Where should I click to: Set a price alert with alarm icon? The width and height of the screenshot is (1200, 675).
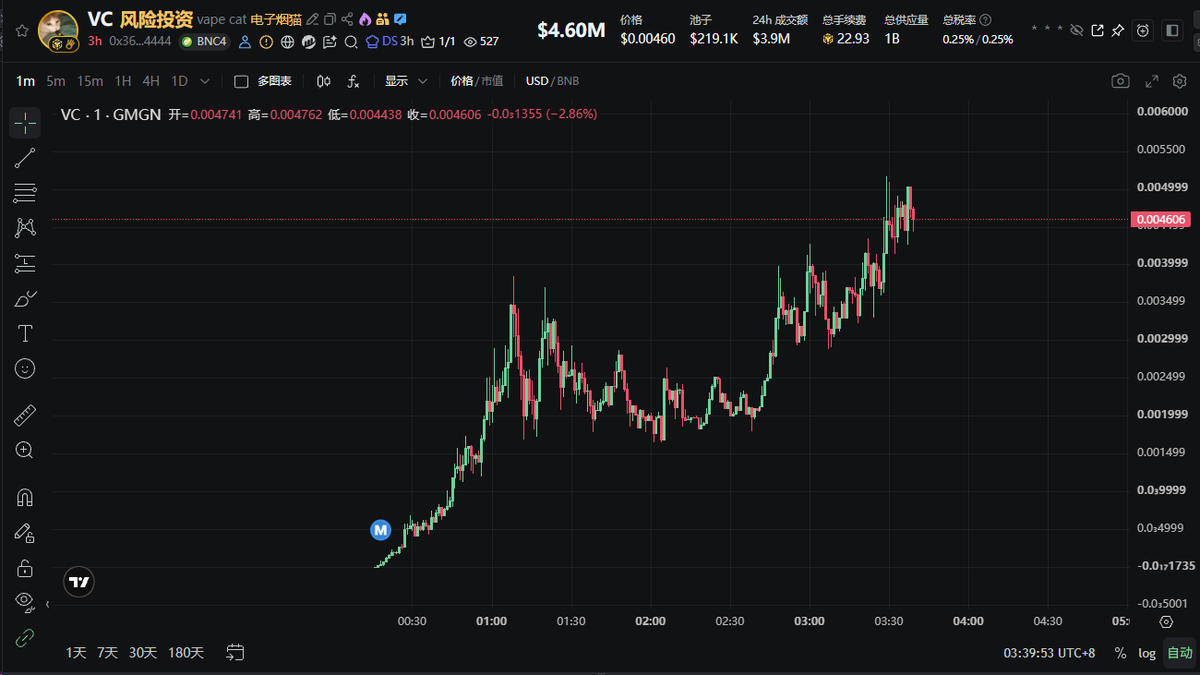[x=1144, y=30]
